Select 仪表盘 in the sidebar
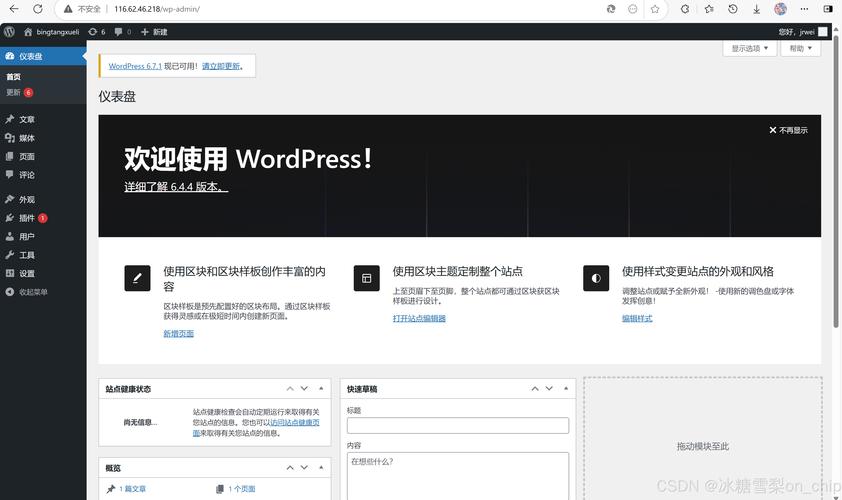Image resolution: width=842 pixels, height=500 pixels. coord(43,56)
